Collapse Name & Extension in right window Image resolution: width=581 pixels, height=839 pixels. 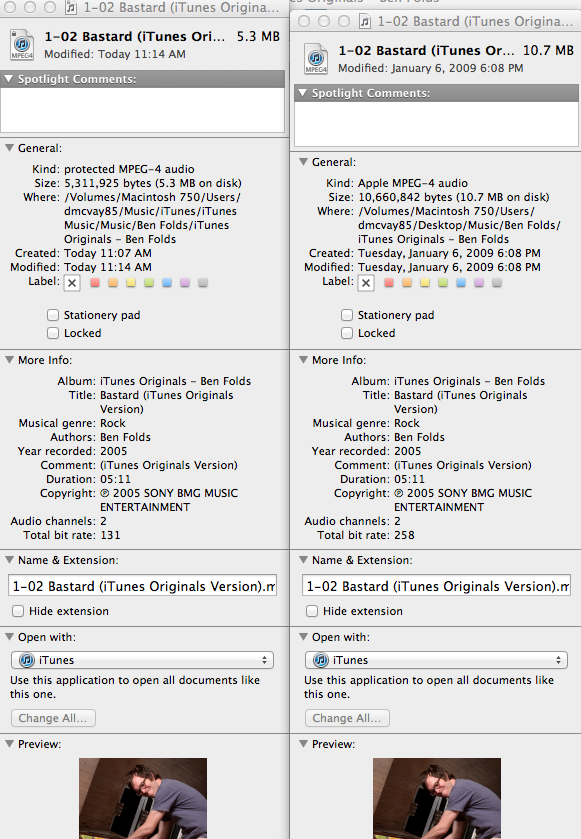[303, 560]
